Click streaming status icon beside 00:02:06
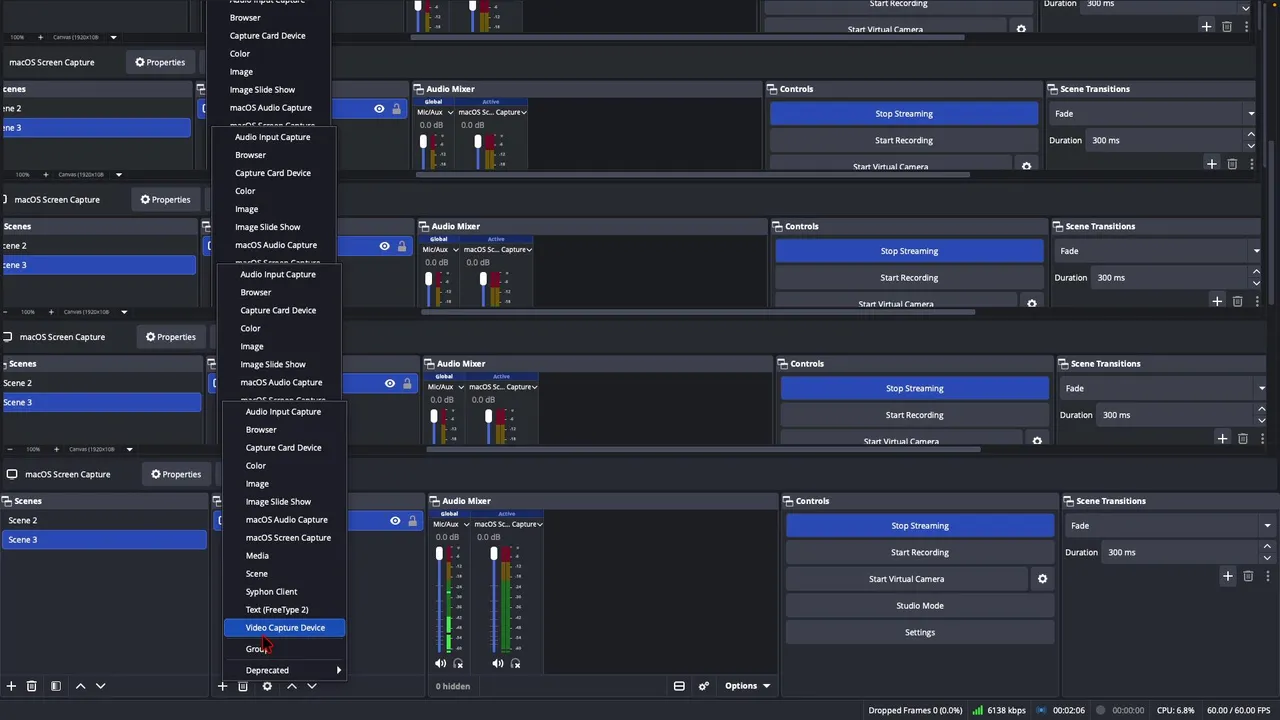Image resolution: width=1280 pixels, height=720 pixels. [1043, 710]
